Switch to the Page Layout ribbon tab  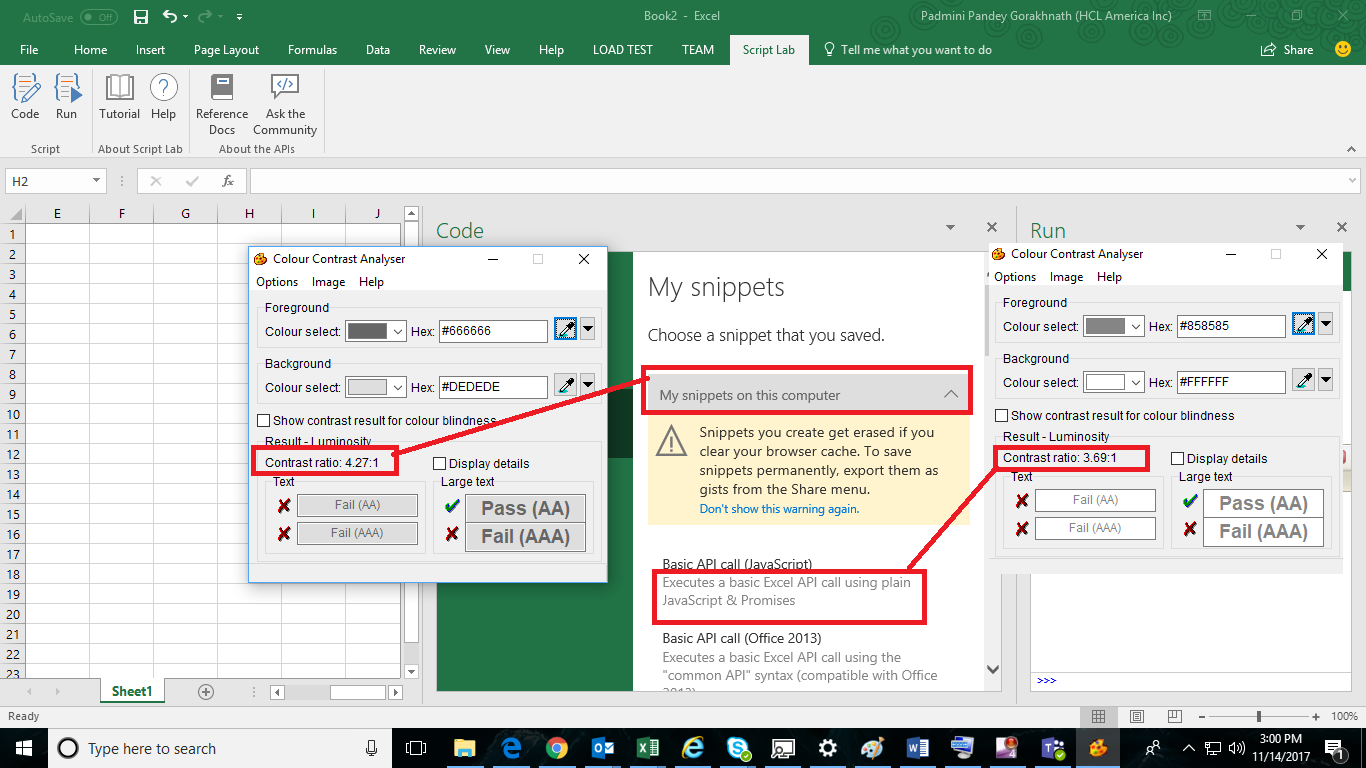(x=227, y=49)
